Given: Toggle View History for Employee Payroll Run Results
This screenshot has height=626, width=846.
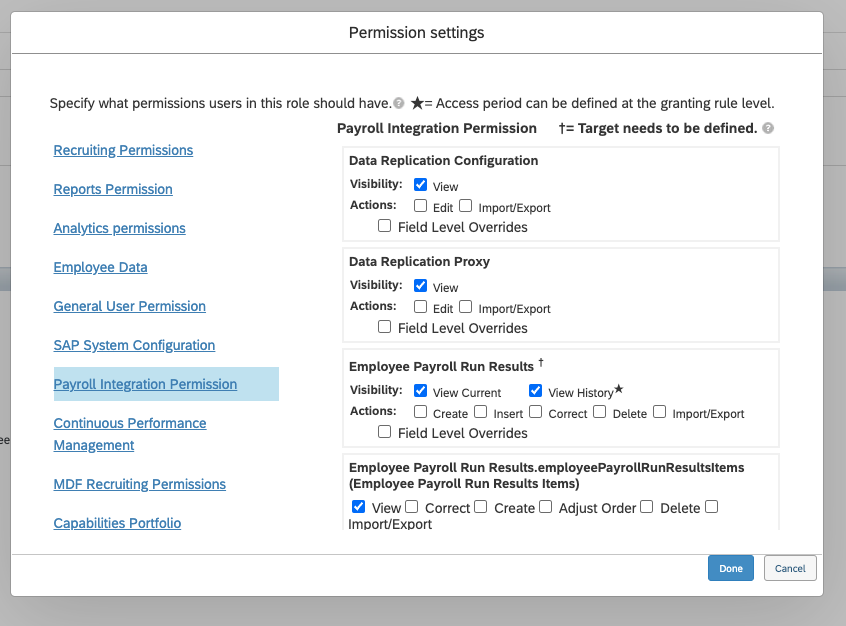Looking at the screenshot, I should [536, 391].
